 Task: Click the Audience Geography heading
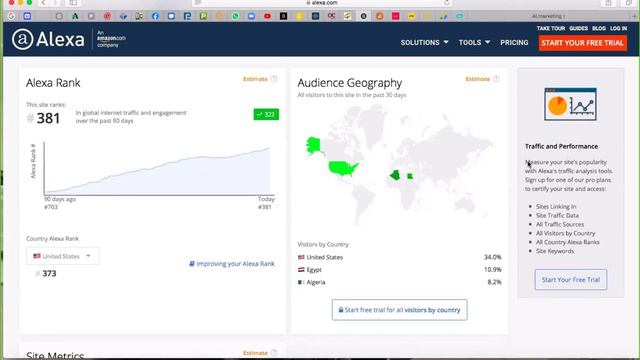(x=350, y=83)
